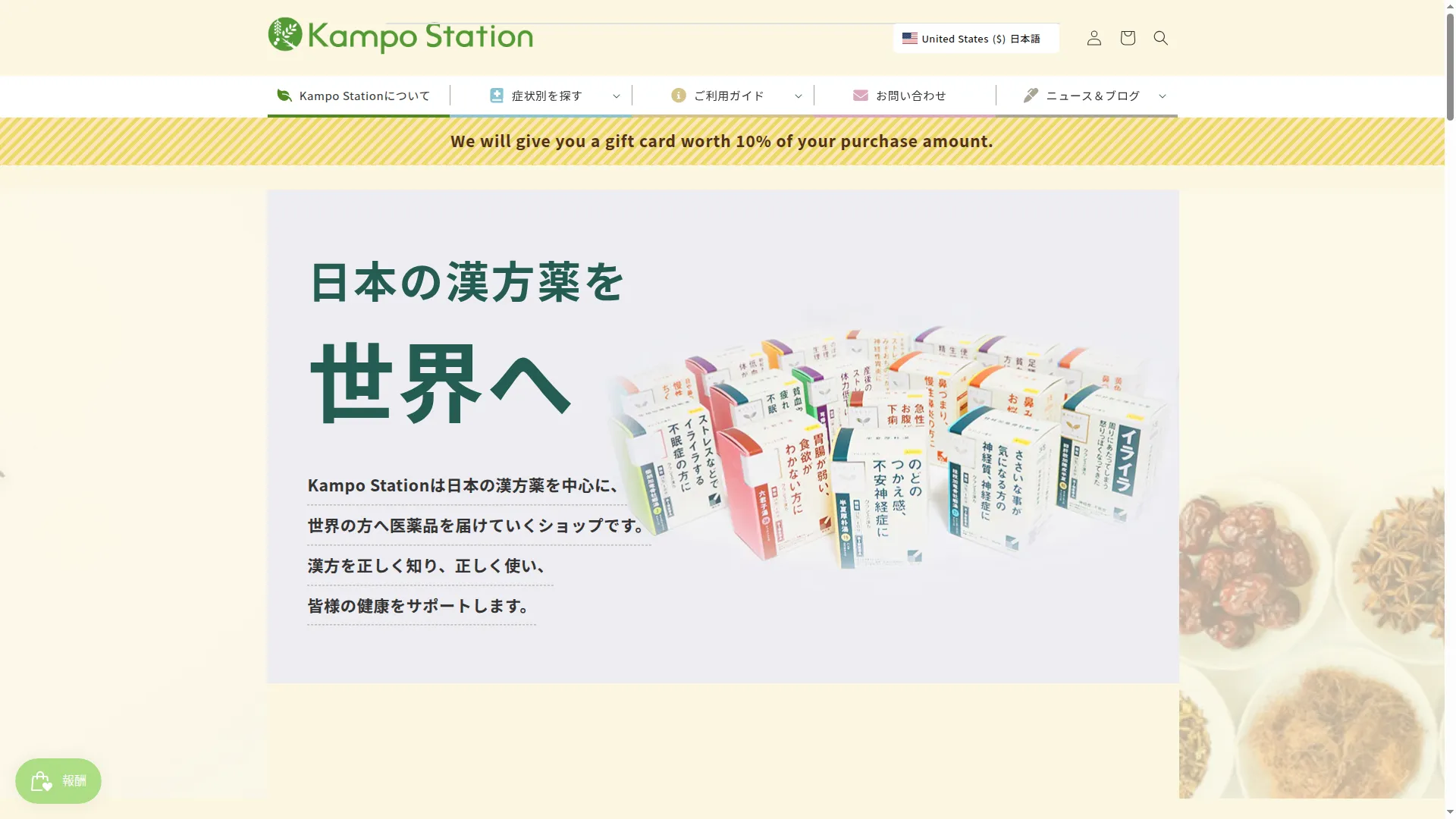Open the ニュース＆ブログ menu
Screen dimensions: 1456x819
coord(1087,96)
